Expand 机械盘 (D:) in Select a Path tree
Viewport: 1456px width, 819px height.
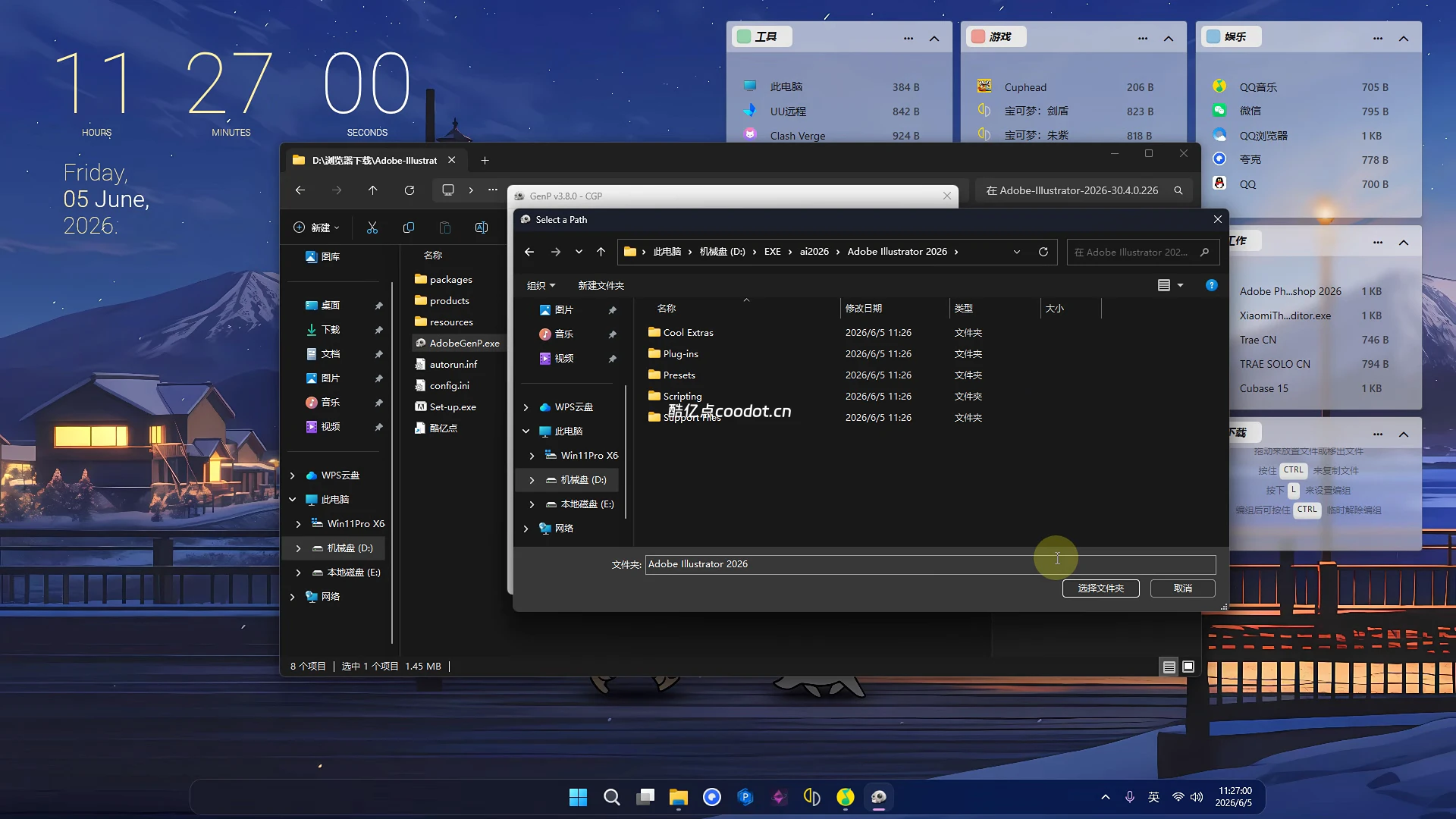click(x=532, y=480)
